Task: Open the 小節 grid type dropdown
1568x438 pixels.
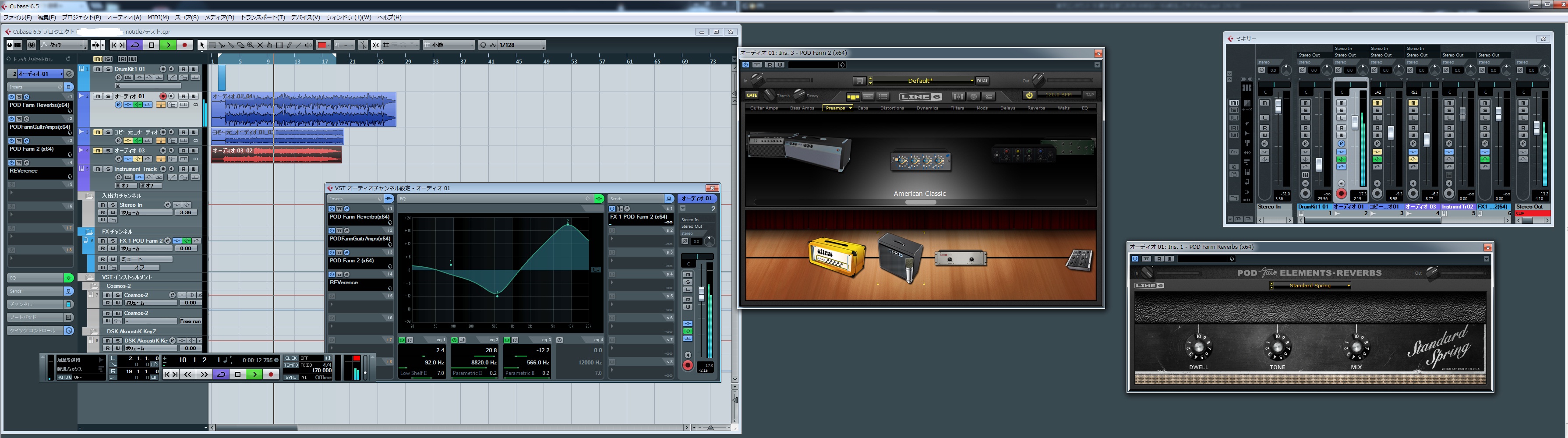Action: [449, 45]
